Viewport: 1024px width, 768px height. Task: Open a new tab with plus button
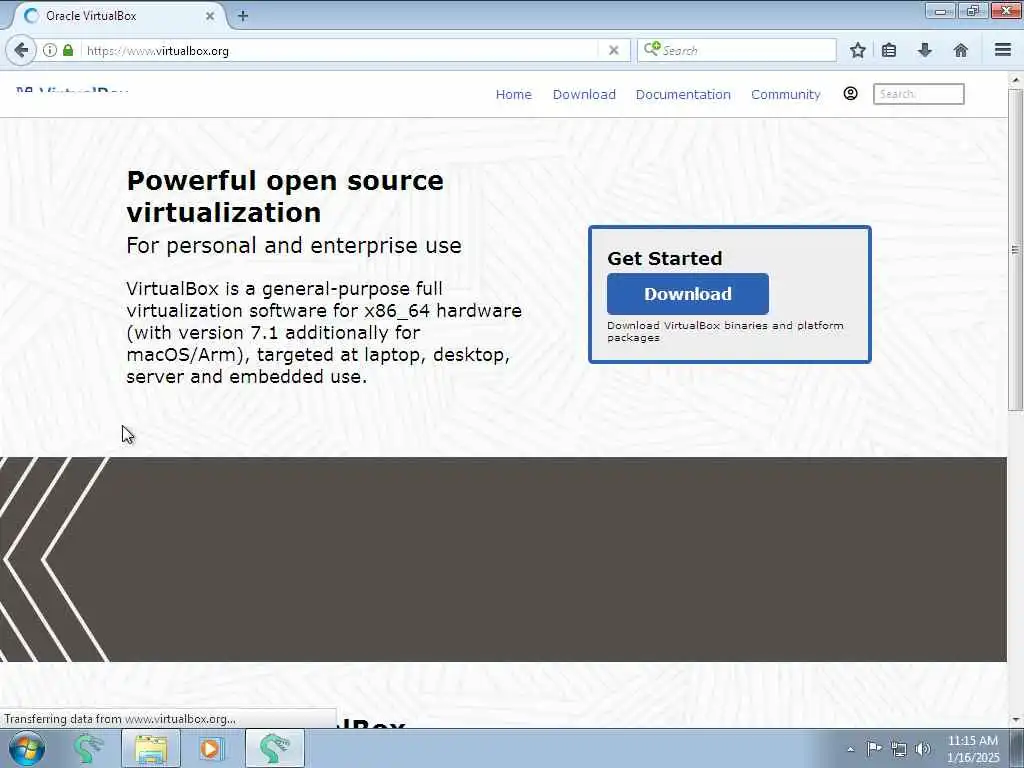coord(243,16)
